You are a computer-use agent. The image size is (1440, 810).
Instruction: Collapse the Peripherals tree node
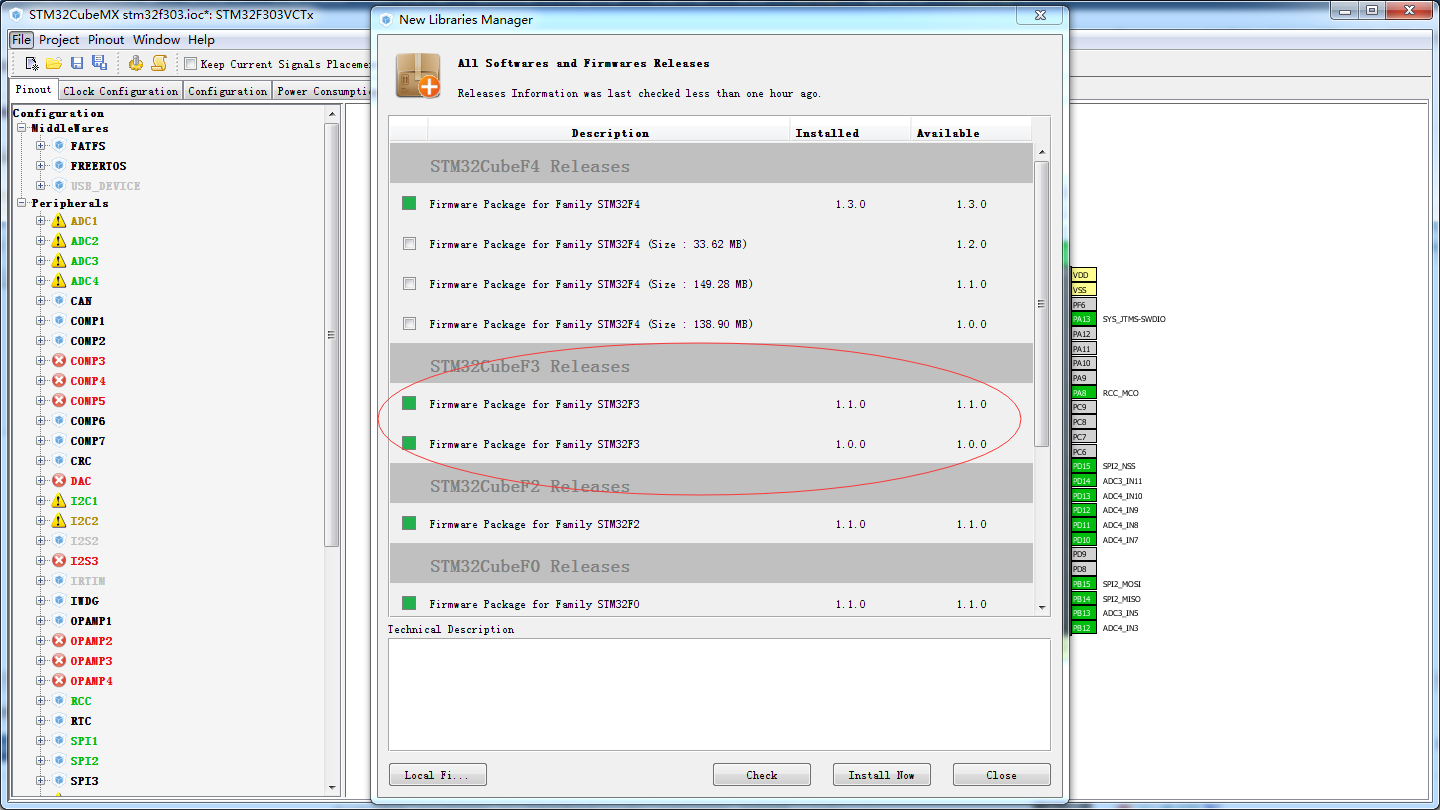21,203
